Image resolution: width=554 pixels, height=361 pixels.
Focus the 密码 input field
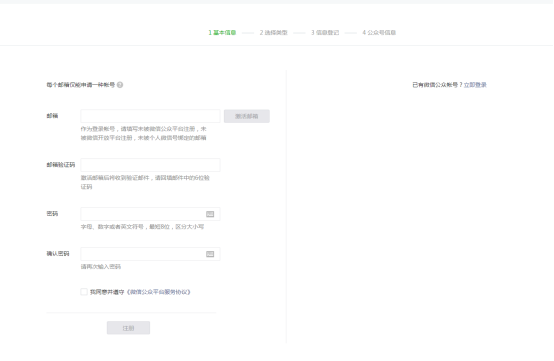click(150, 214)
